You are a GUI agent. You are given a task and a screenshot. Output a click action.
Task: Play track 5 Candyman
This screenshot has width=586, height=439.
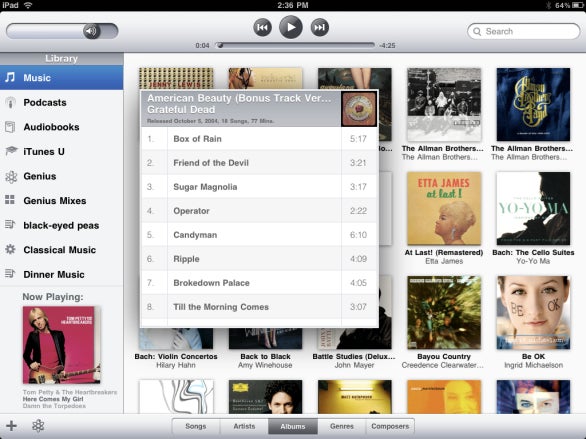259,235
